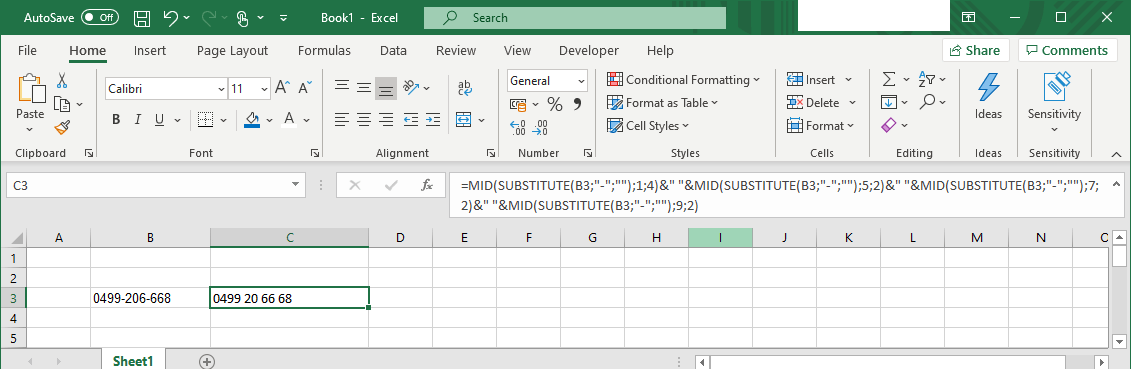Click the Fill Color bucket icon

point(252,120)
